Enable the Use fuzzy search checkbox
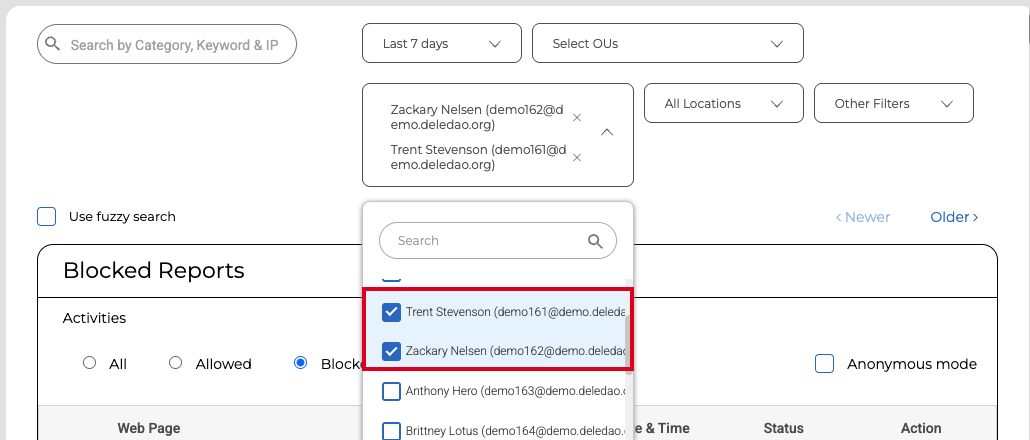The image size is (1030, 440). coord(47,217)
